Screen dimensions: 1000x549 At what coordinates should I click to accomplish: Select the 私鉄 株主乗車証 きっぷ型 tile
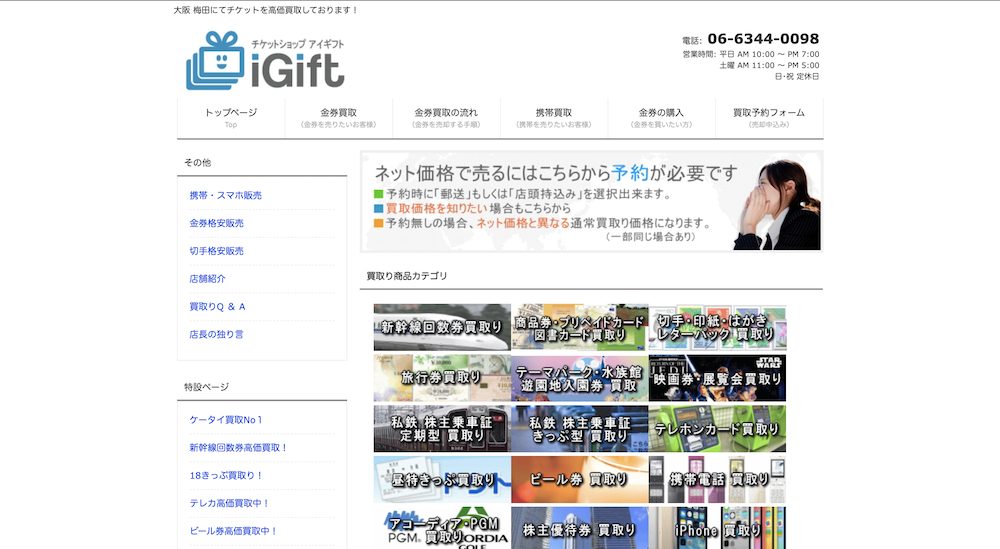(580, 428)
